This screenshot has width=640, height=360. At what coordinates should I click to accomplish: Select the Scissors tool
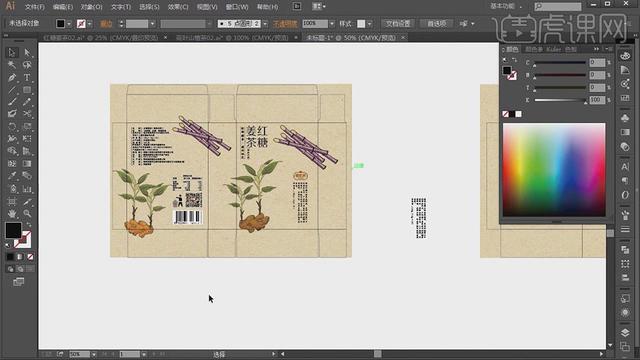click(x=27, y=114)
